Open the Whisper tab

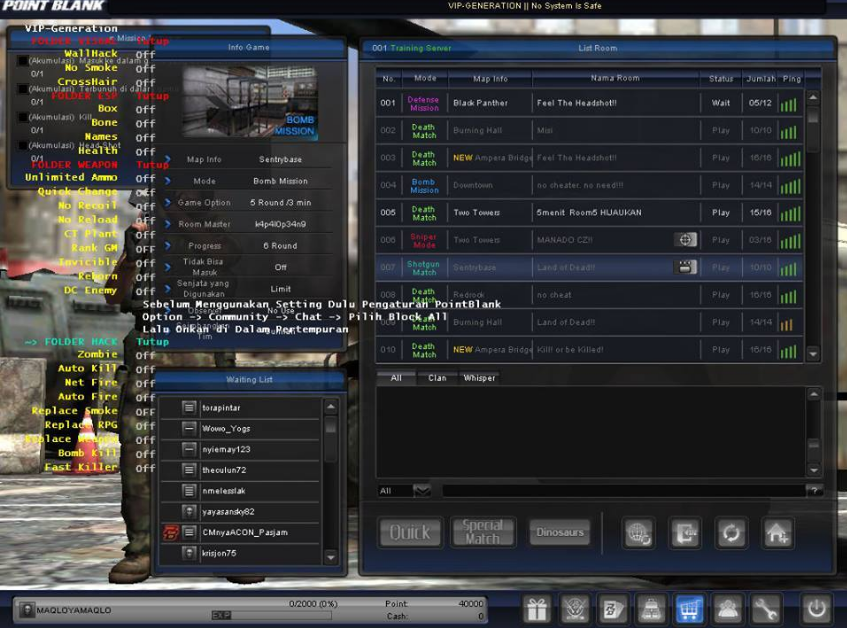point(479,378)
